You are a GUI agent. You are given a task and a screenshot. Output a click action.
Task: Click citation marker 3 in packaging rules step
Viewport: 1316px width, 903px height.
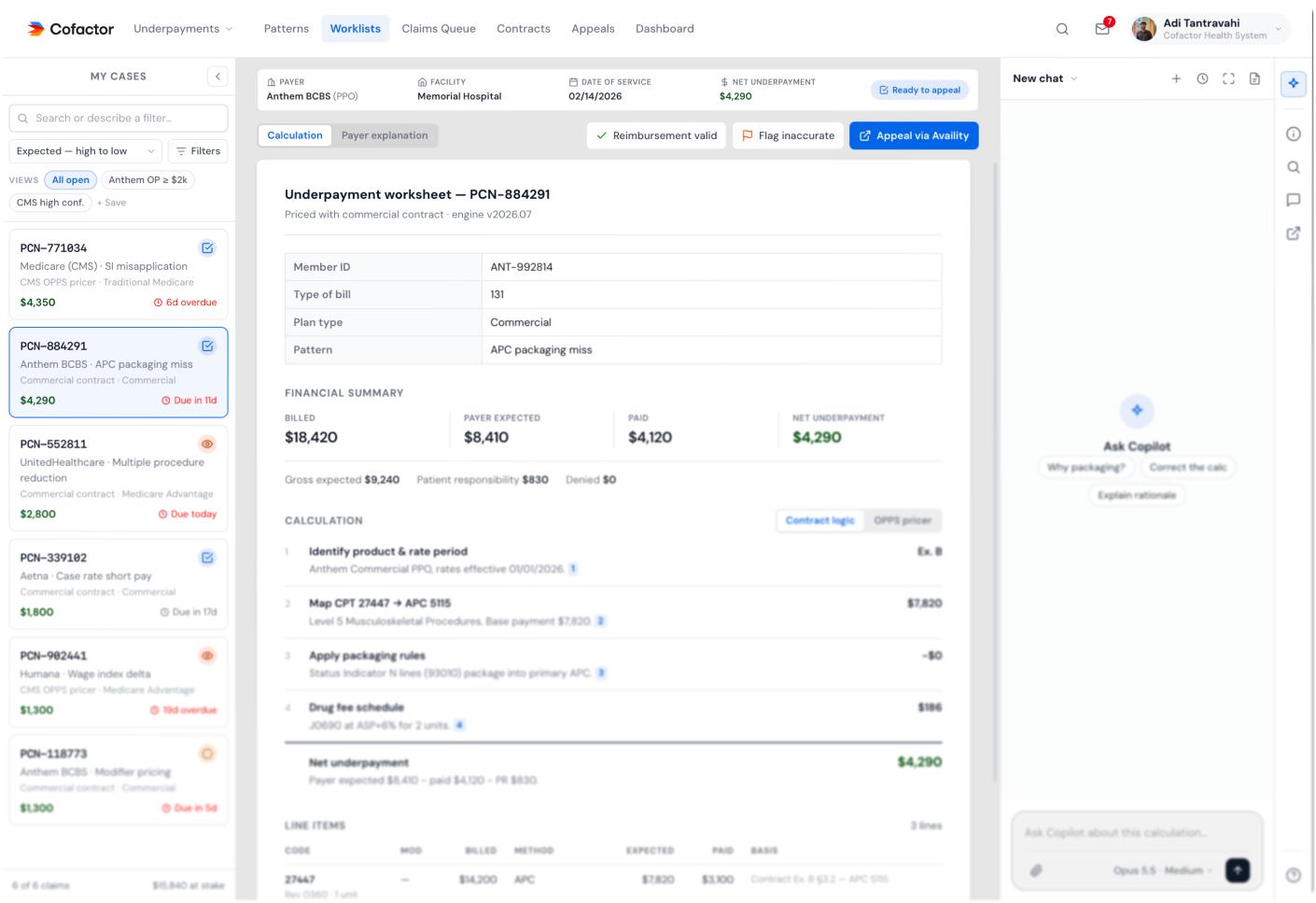[x=601, y=672]
